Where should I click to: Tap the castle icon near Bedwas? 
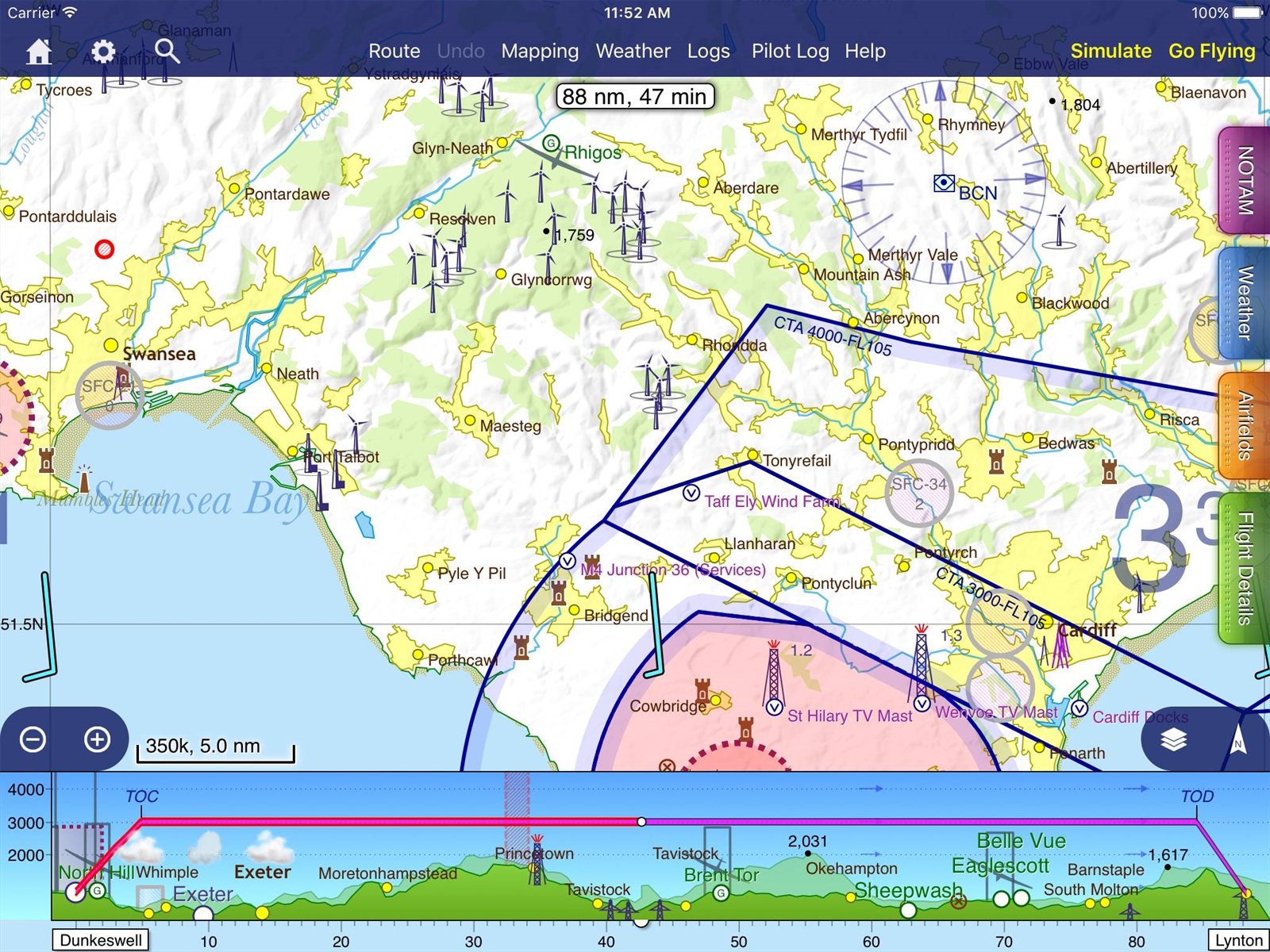996,461
